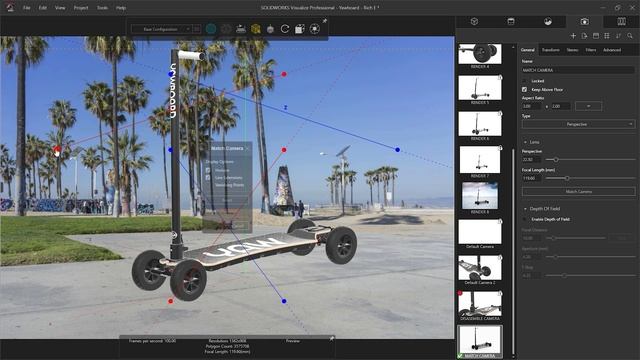This screenshot has height=360, width=640.
Task: Click the import file icon in camera palette
Action: click(584, 36)
